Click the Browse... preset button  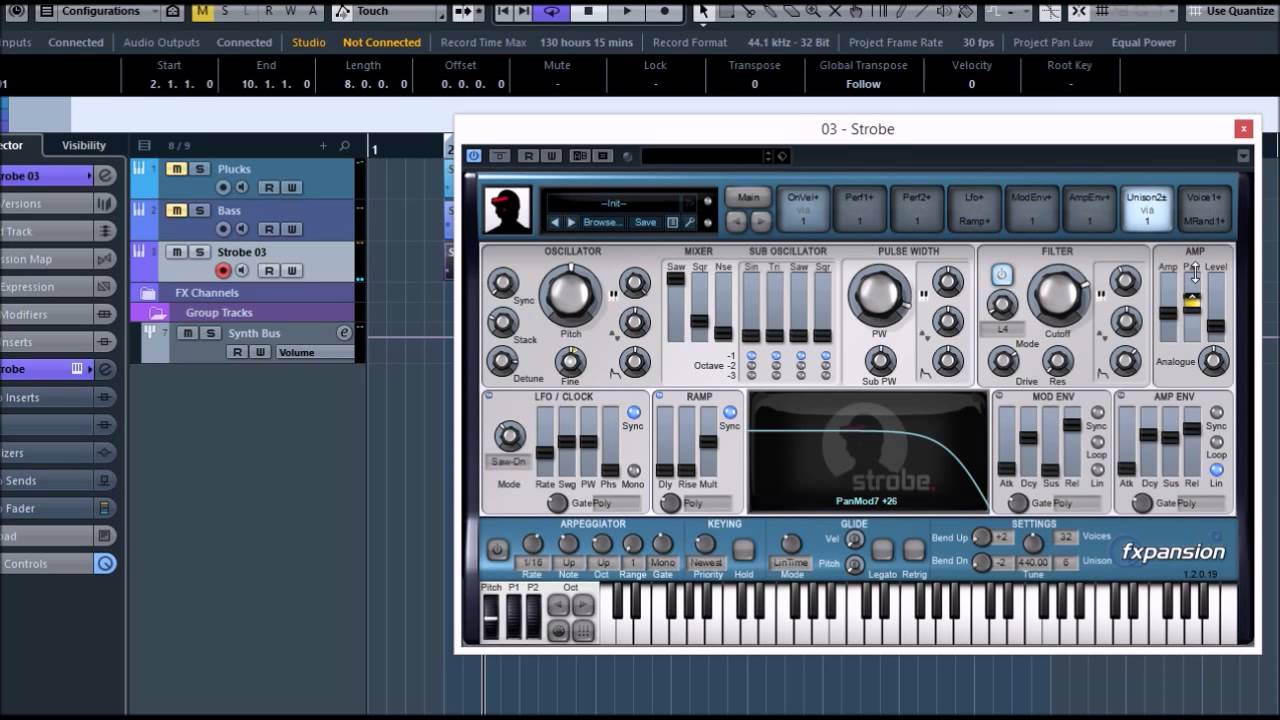(601, 222)
